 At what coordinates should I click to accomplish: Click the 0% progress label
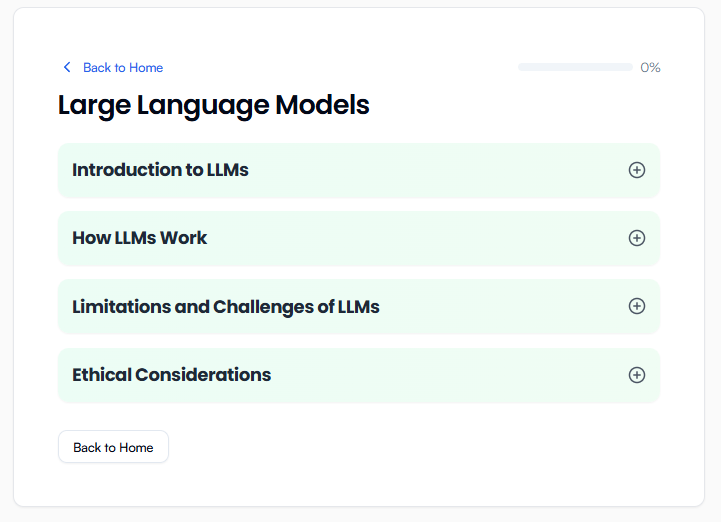point(650,68)
